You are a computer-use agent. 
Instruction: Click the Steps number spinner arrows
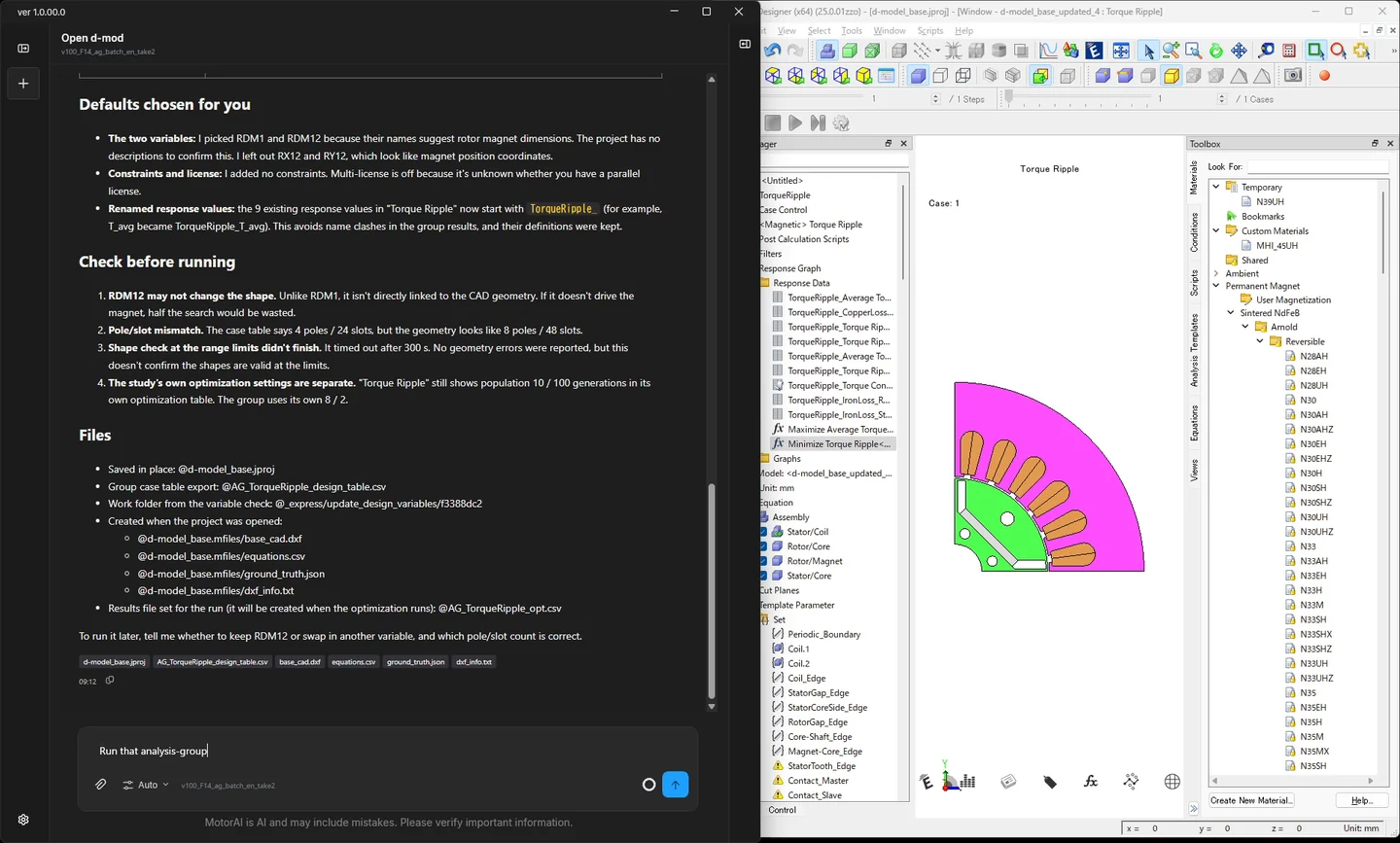pyautogui.click(x=935, y=98)
